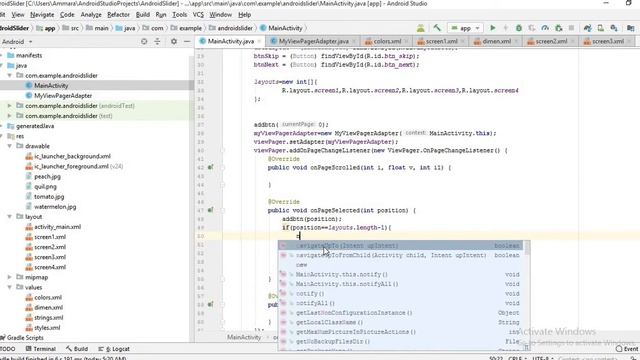The height and width of the screenshot is (360, 640).
Task: Collapse the com.example.androidslider package
Action: tap(9, 76)
